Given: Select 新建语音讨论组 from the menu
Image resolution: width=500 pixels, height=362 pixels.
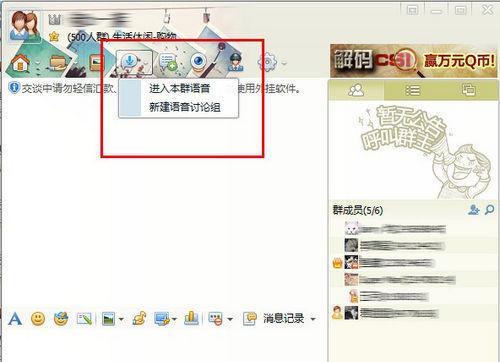Looking at the screenshot, I should pyautogui.click(x=185, y=107).
